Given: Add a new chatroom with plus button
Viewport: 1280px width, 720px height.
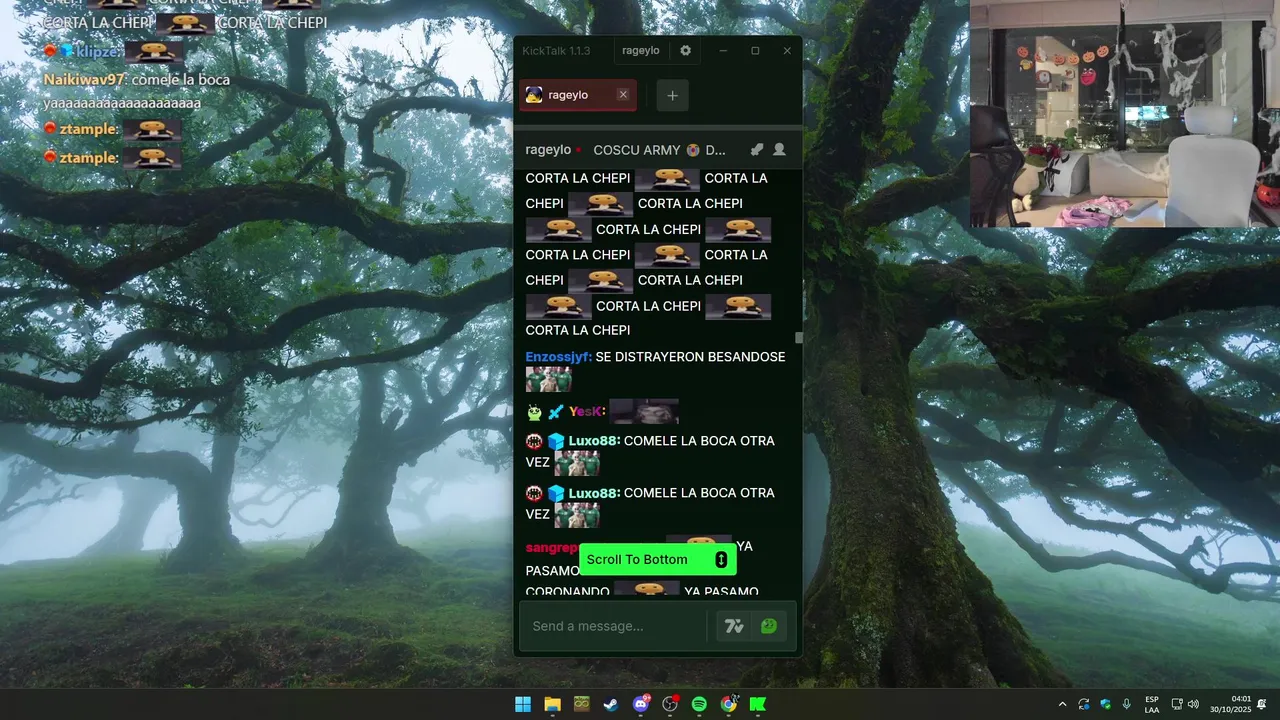Looking at the screenshot, I should point(672,96).
